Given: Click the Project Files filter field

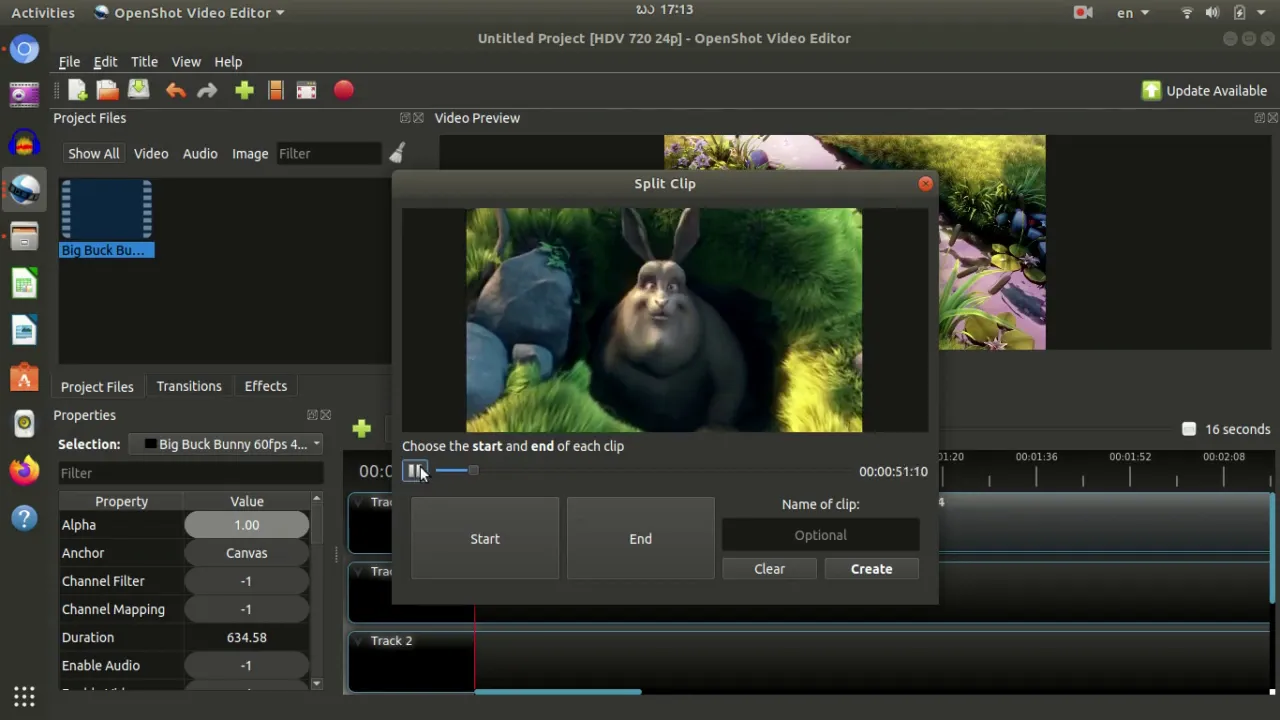Looking at the screenshot, I should pyautogui.click(x=329, y=153).
